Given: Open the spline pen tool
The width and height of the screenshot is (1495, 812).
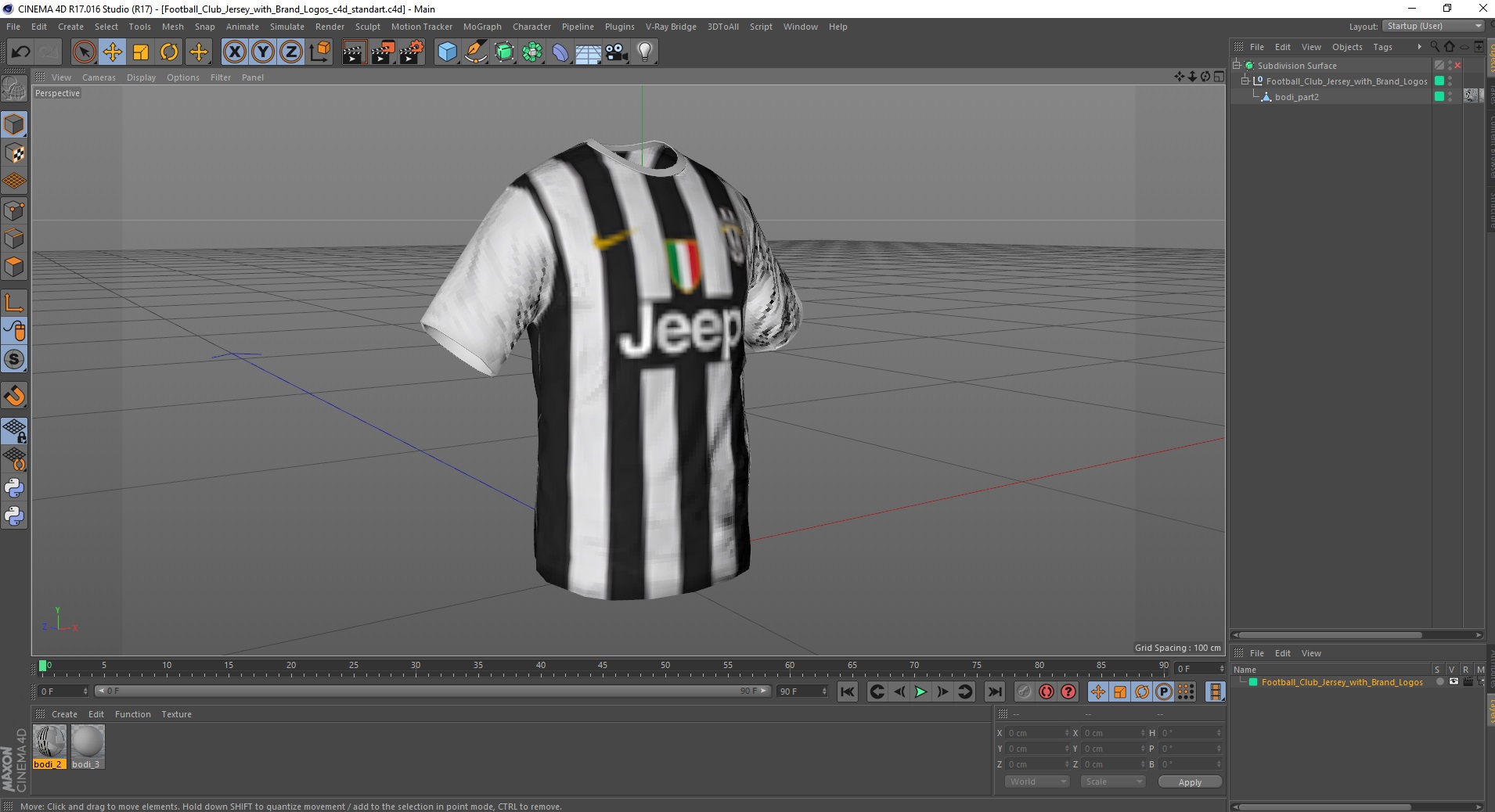Looking at the screenshot, I should (476, 52).
